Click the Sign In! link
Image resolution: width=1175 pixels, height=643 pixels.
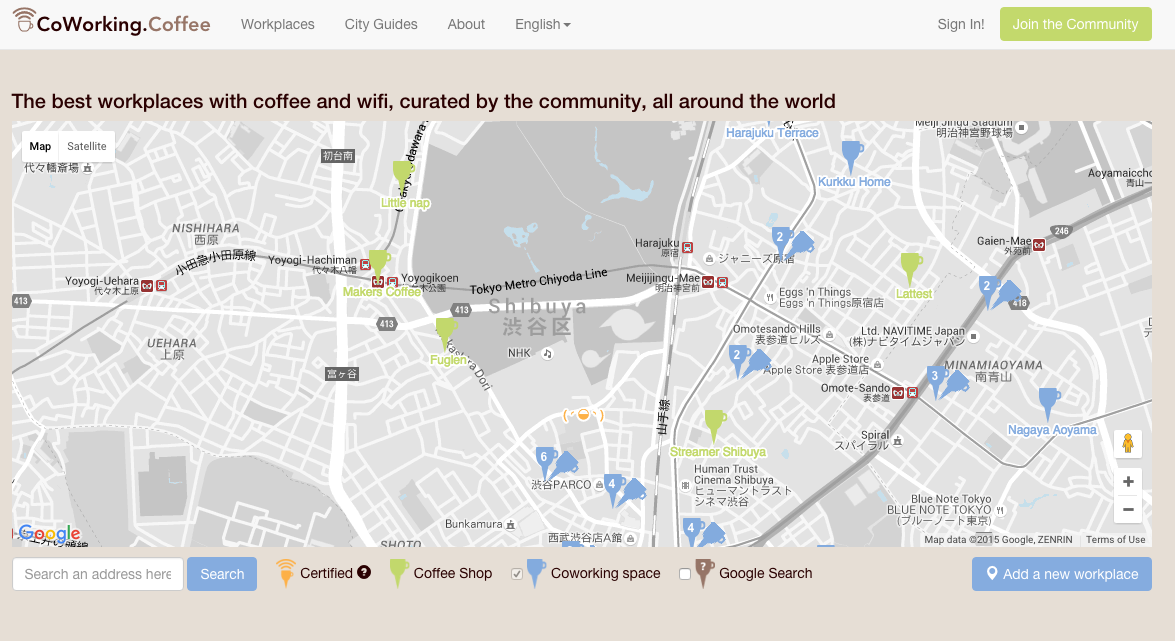tap(961, 24)
